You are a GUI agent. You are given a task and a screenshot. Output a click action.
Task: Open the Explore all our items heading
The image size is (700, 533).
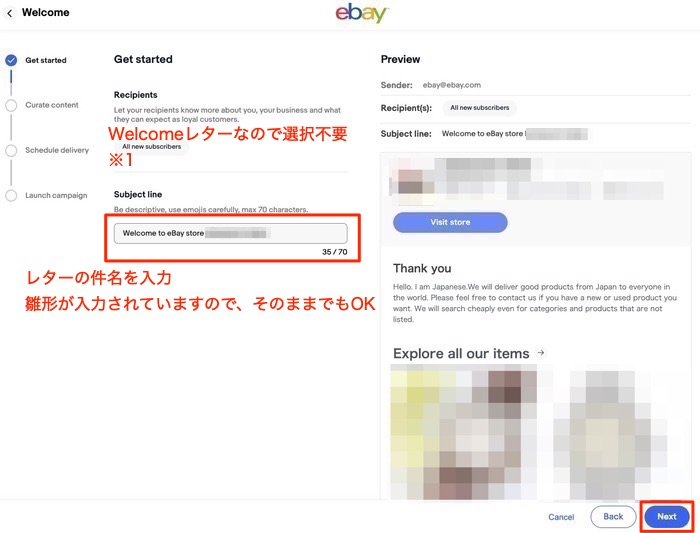point(461,354)
